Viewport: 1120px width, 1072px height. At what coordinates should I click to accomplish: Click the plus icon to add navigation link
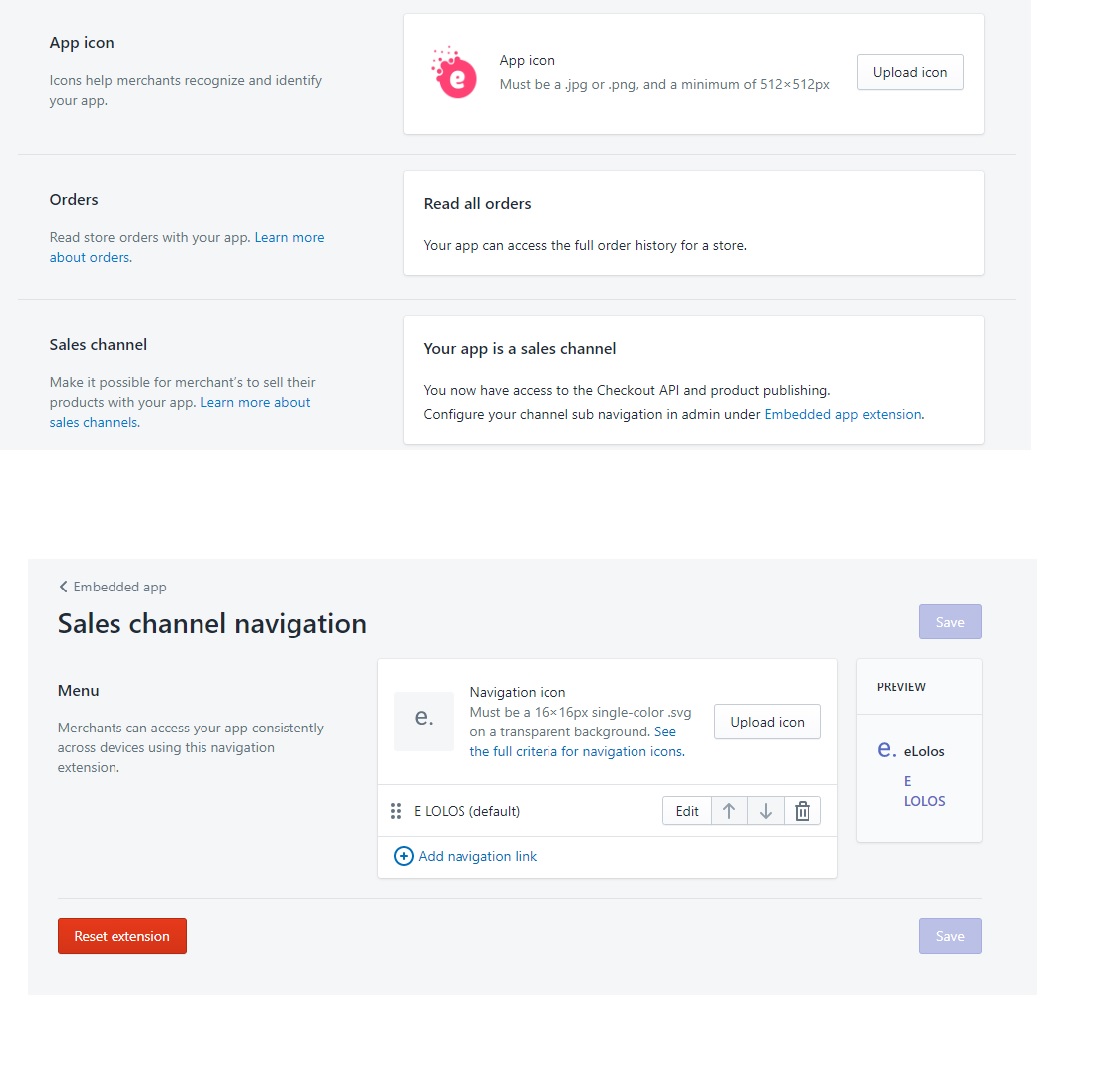coord(404,856)
